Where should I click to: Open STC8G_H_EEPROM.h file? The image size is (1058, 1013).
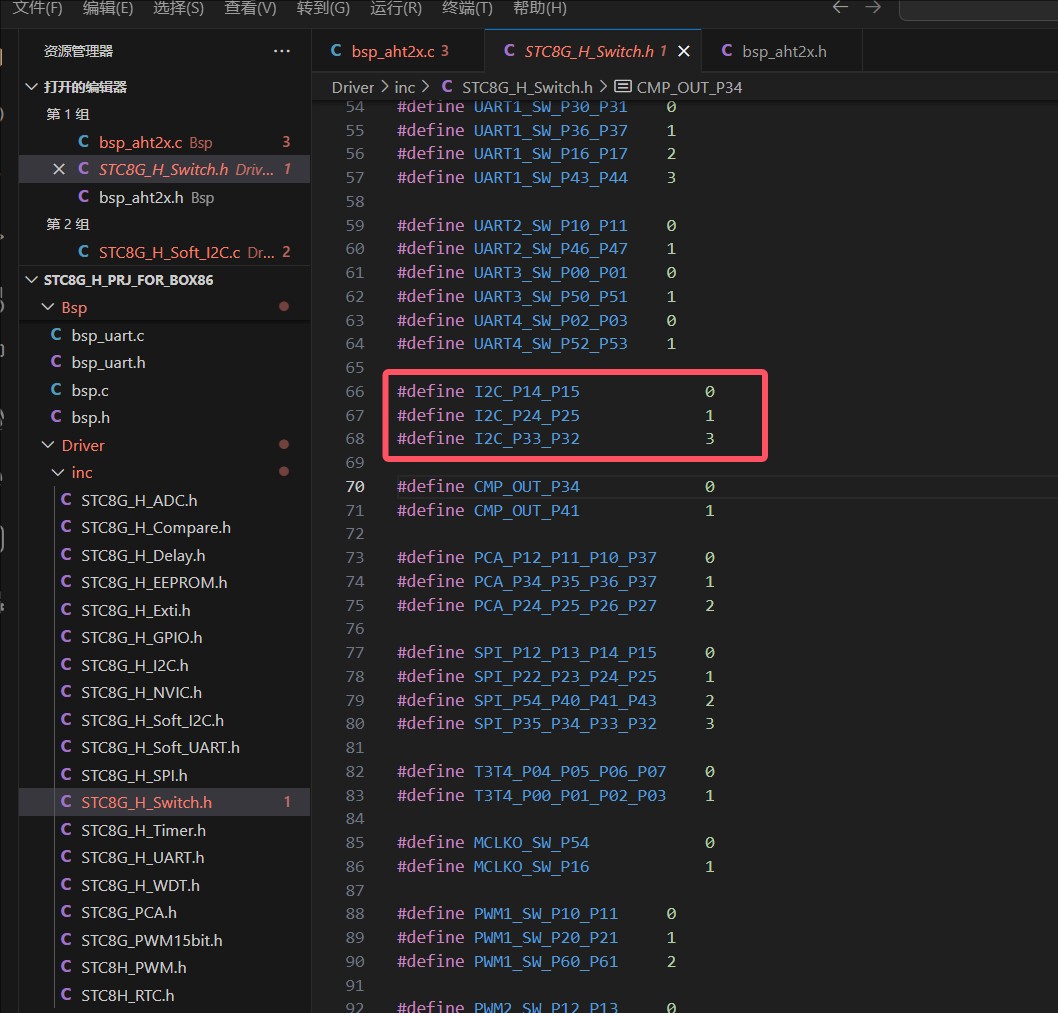pos(165,582)
